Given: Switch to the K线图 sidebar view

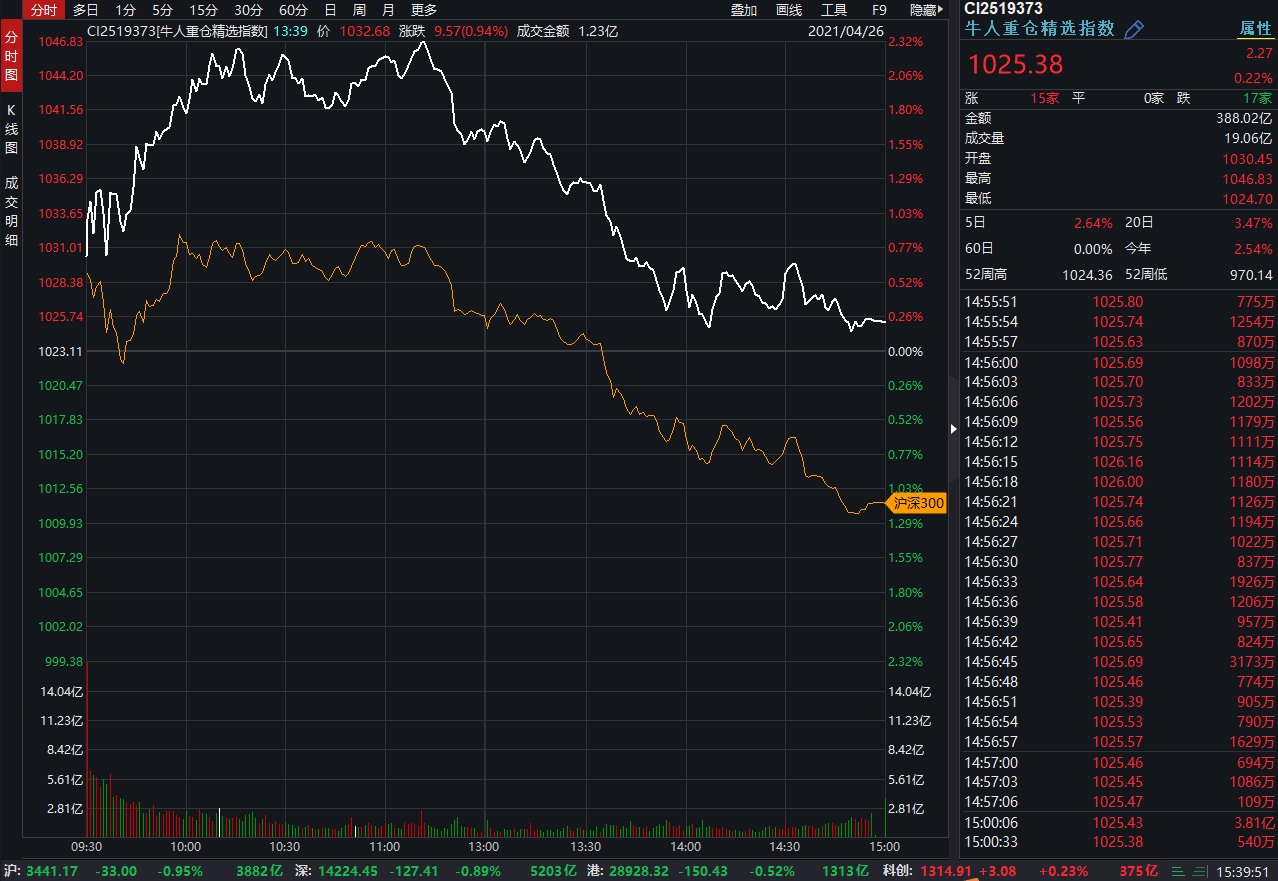Looking at the screenshot, I should [x=11, y=127].
